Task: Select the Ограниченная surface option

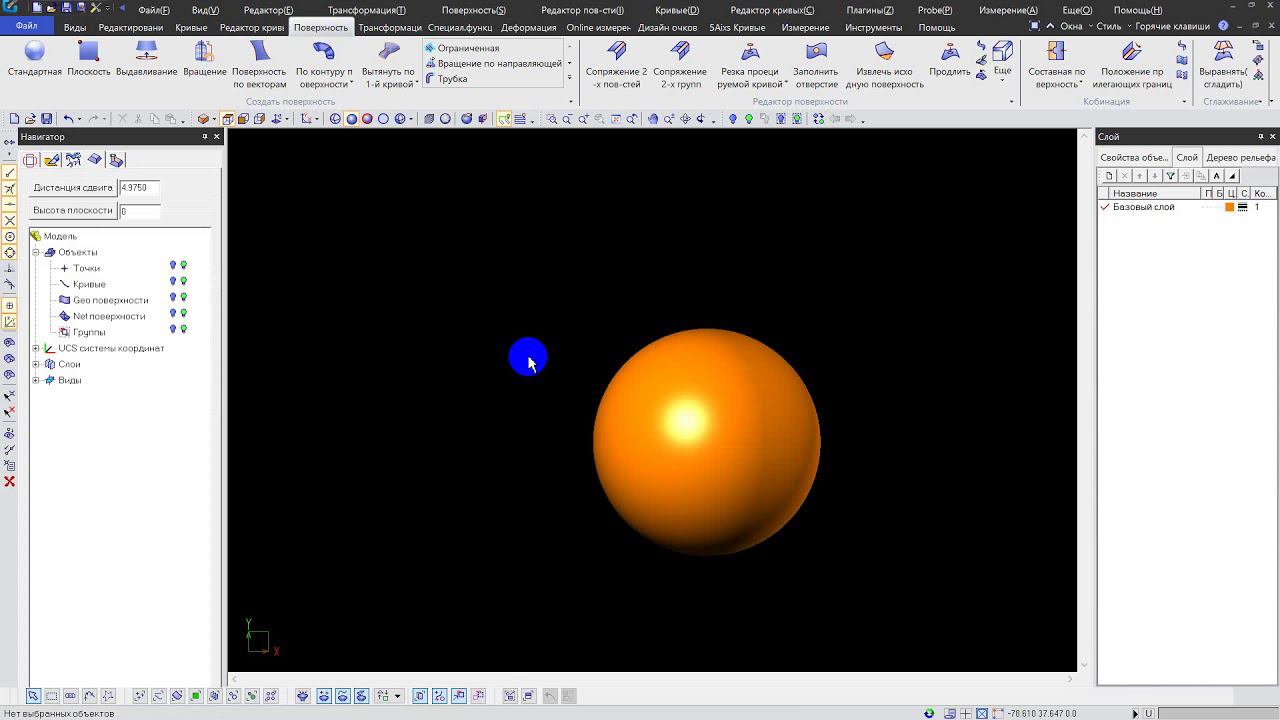Action: coord(461,48)
